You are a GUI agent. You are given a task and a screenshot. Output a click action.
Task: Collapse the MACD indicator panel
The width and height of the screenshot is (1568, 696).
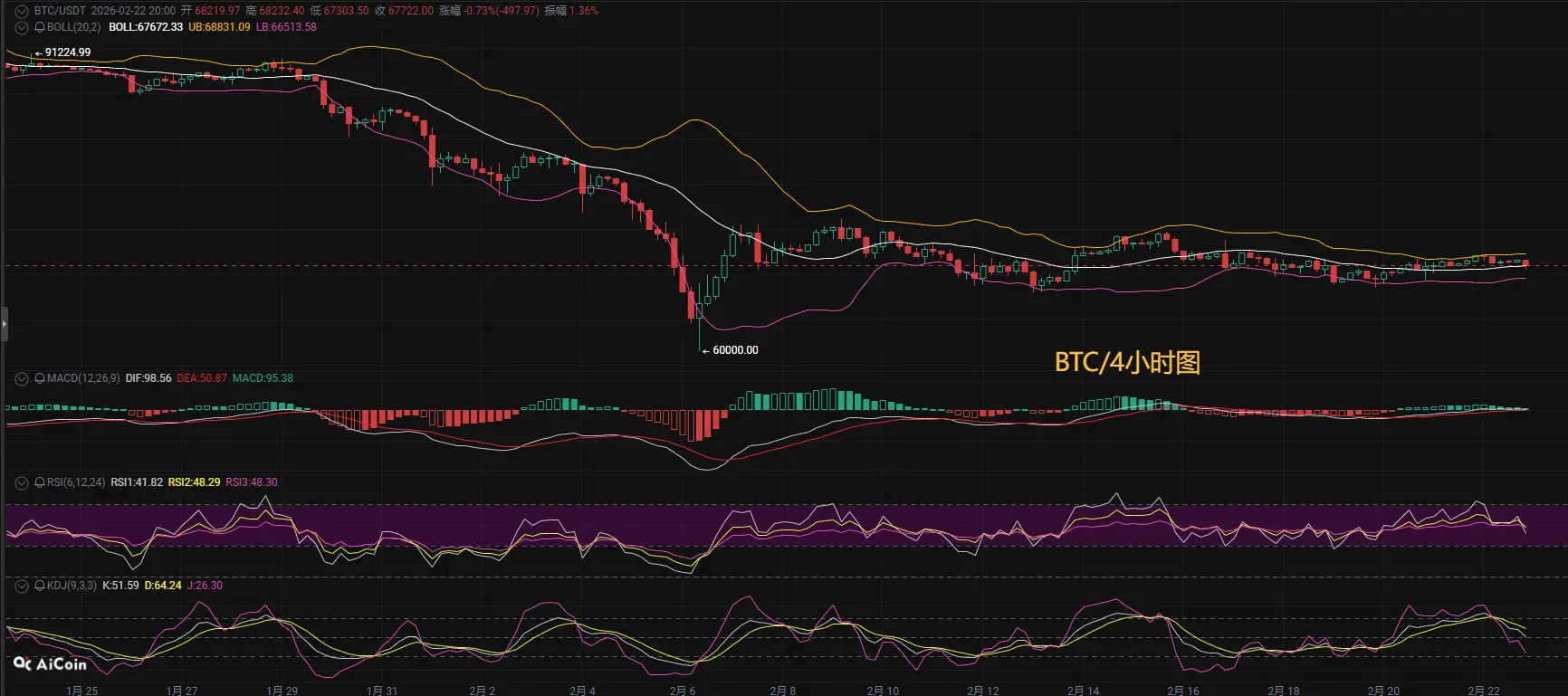pos(22,378)
